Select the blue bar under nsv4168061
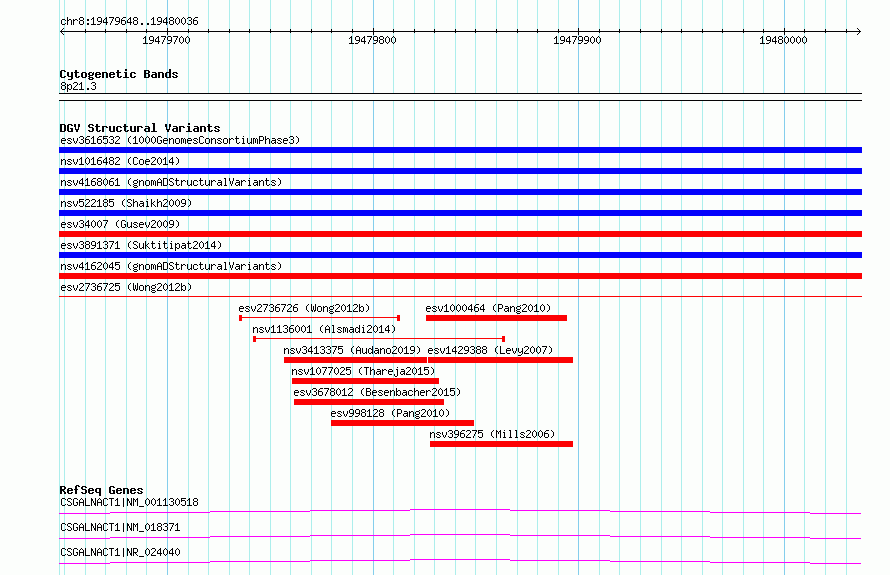The height and width of the screenshot is (575, 890). 460,192
